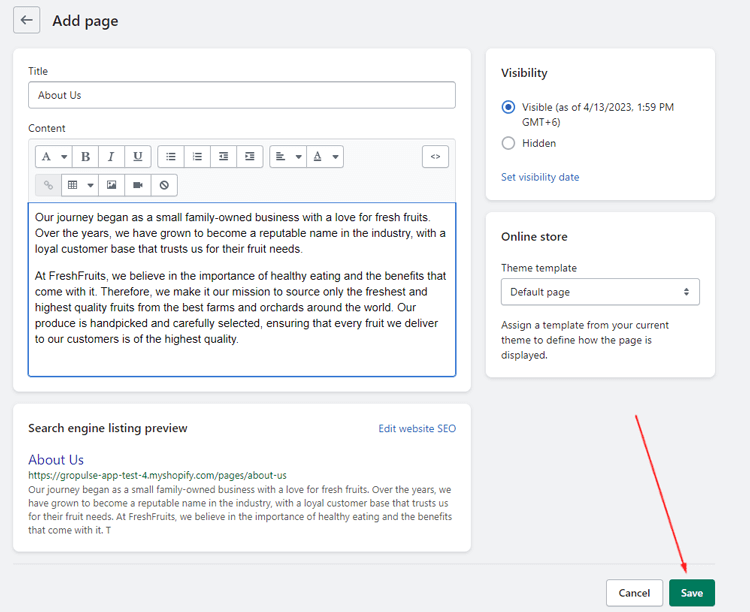Click the outdent icon
Viewport: 750px width, 612px height.
pyautogui.click(x=223, y=156)
